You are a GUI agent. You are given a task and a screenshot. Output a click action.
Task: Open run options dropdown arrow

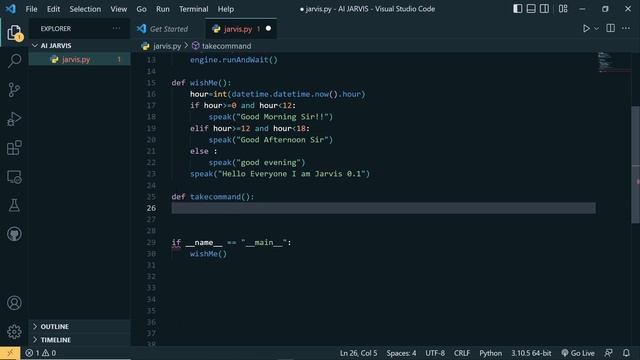pyautogui.click(x=596, y=29)
